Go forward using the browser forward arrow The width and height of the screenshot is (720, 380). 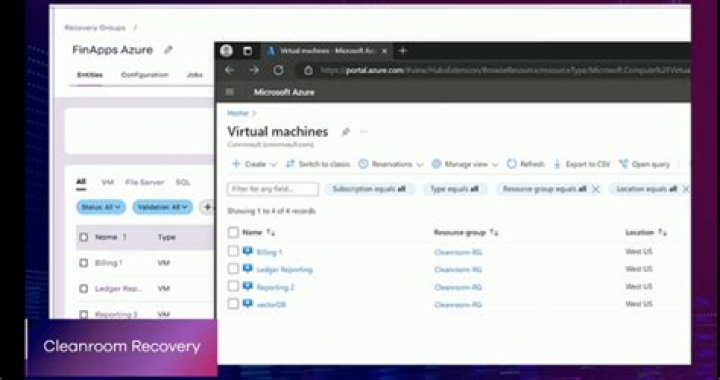(x=254, y=70)
